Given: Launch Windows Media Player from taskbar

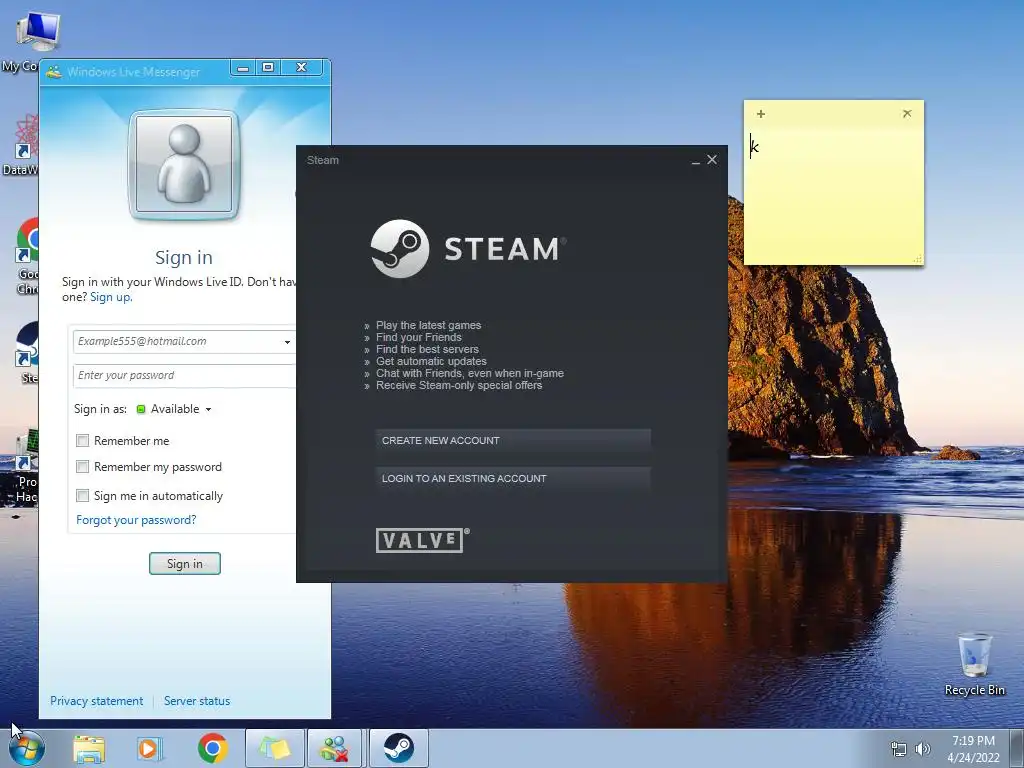Looking at the screenshot, I should (x=150, y=748).
